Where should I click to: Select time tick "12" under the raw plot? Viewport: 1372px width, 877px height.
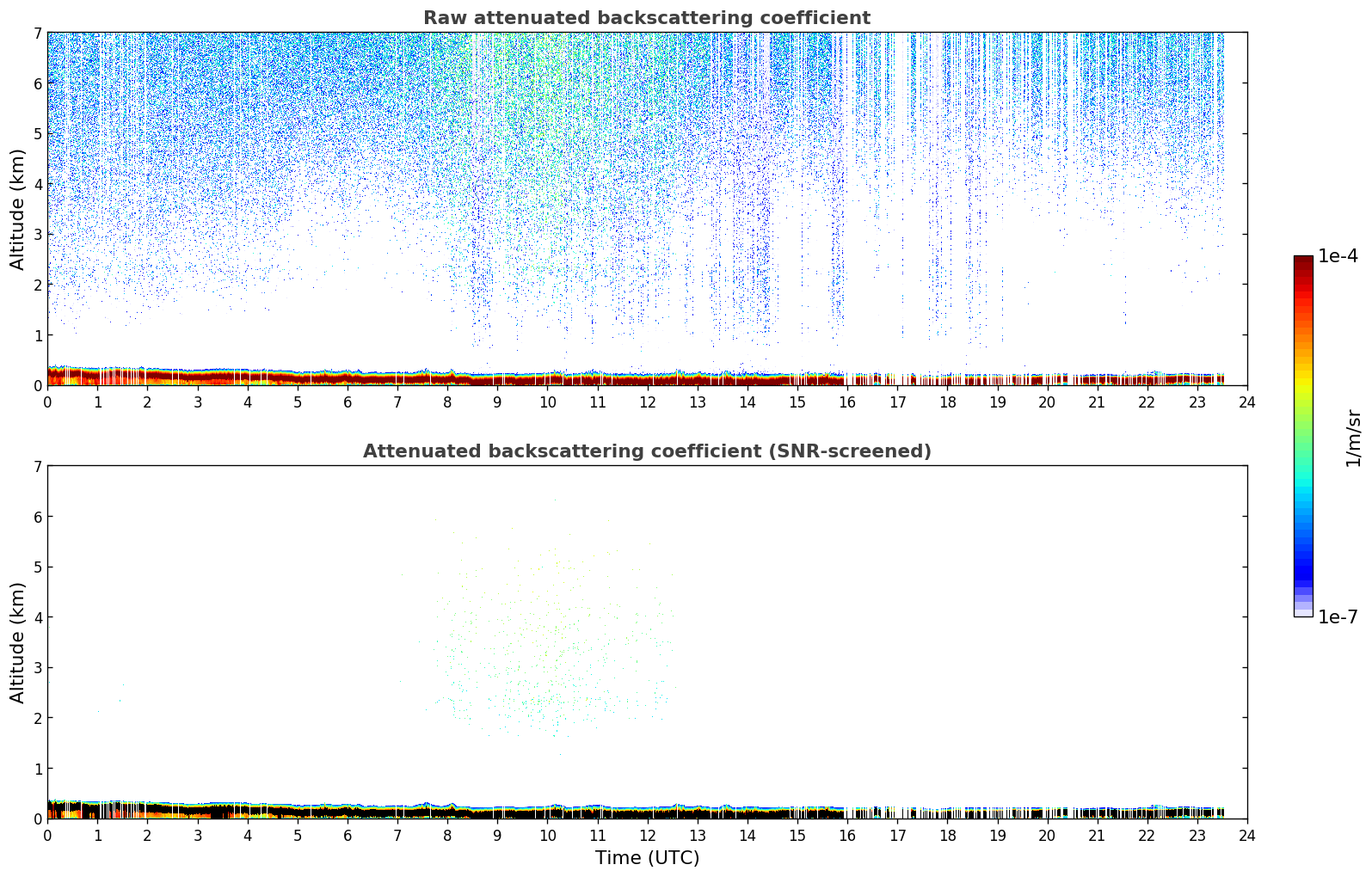pyautogui.click(x=647, y=402)
